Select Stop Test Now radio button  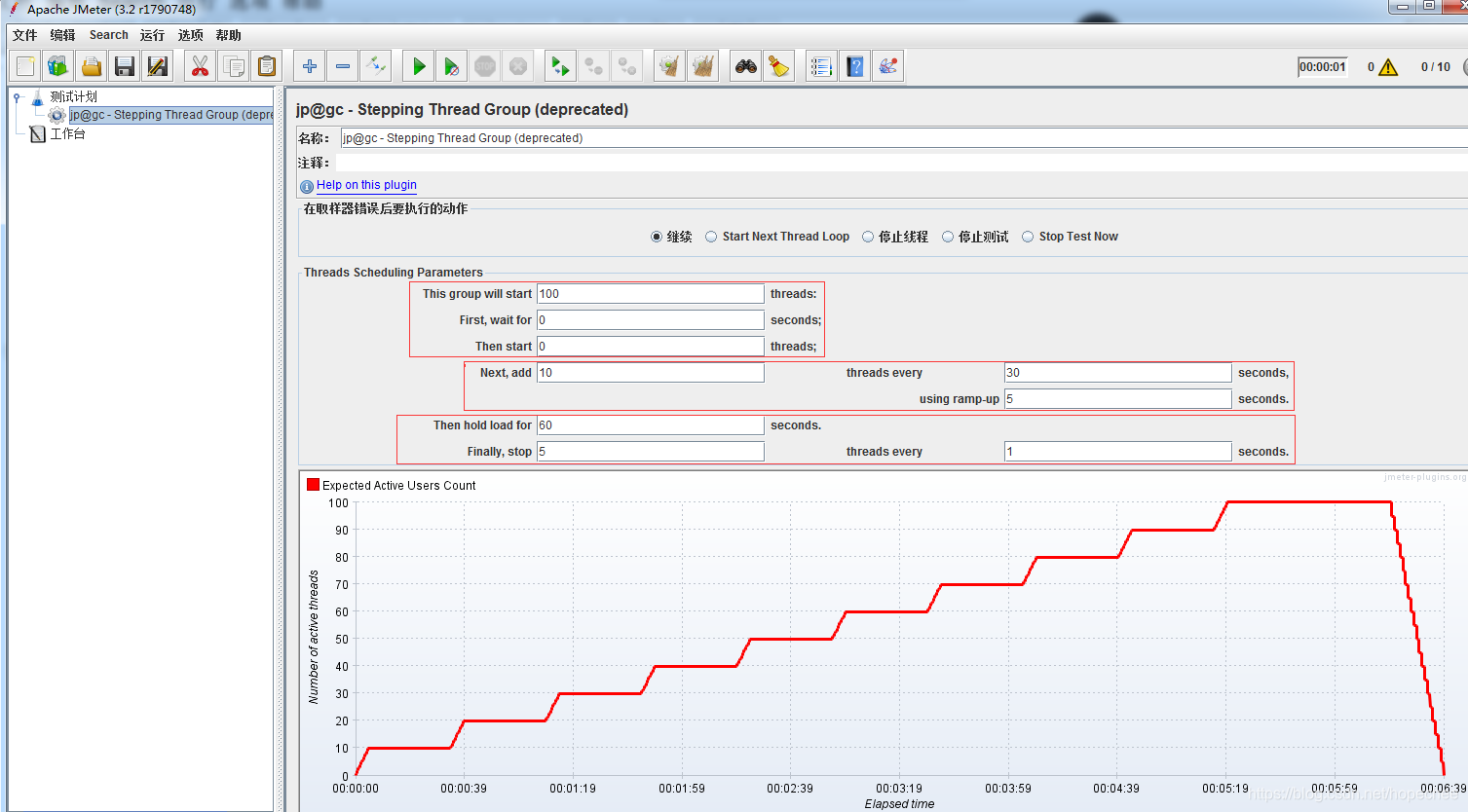pos(1028,237)
